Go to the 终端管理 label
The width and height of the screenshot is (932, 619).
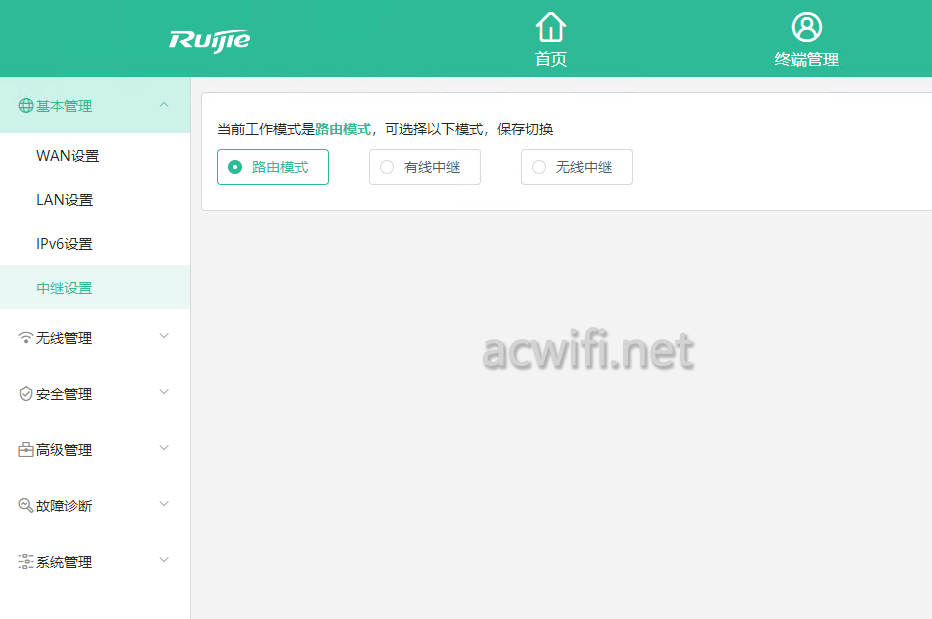pyautogui.click(x=807, y=59)
